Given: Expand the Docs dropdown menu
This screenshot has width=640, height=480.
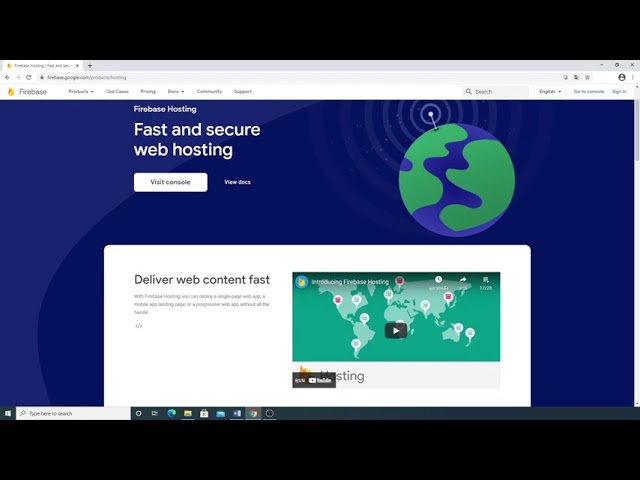Looking at the screenshot, I should (176, 91).
